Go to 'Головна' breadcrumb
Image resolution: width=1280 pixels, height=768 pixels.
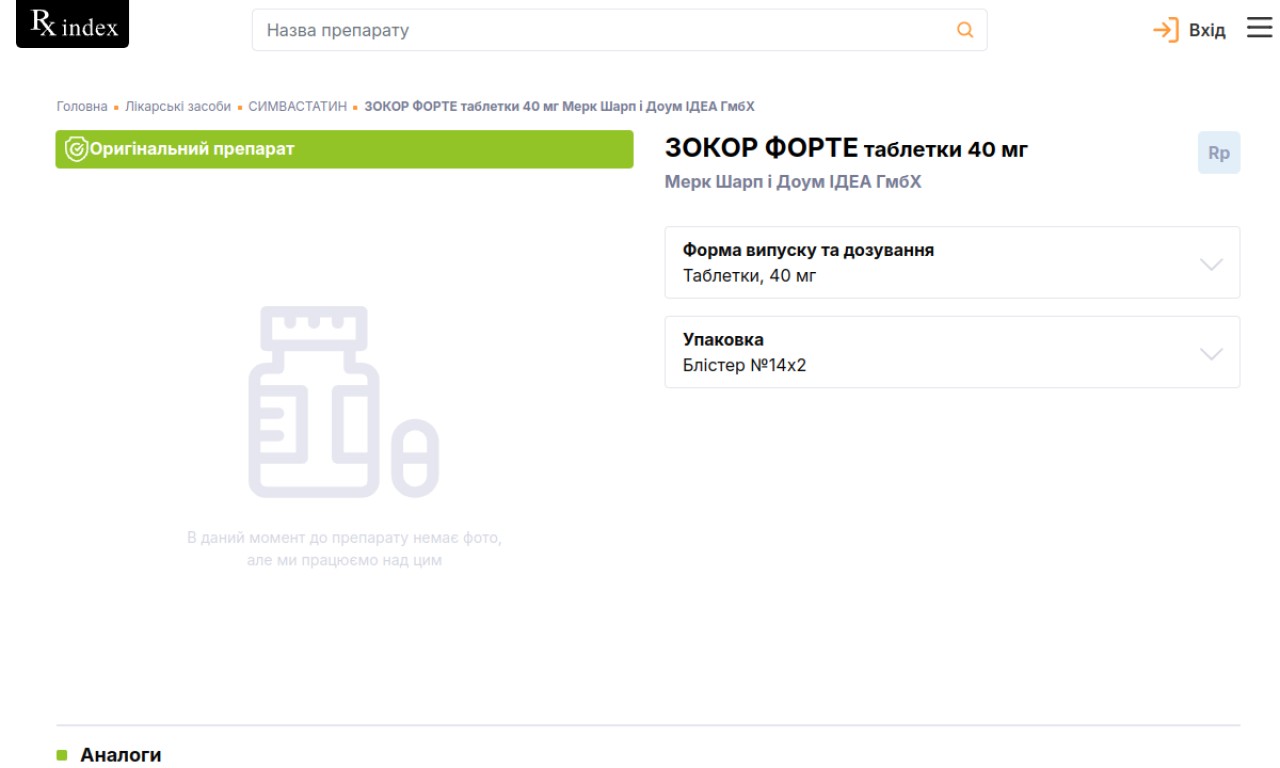(82, 106)
